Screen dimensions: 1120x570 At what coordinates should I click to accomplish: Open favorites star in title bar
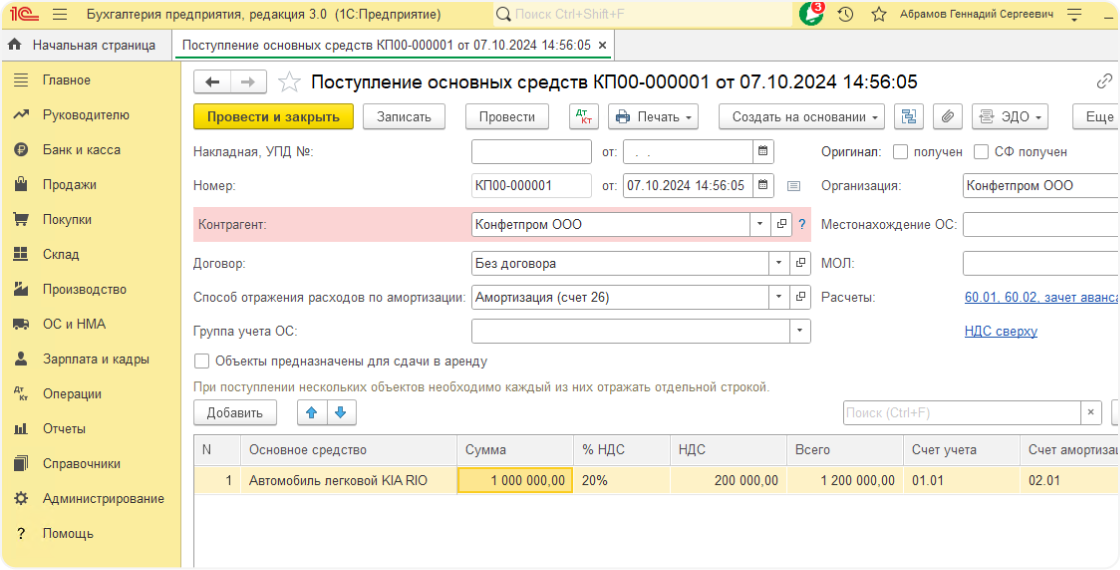pyautogui.click(x=879, y=14)
